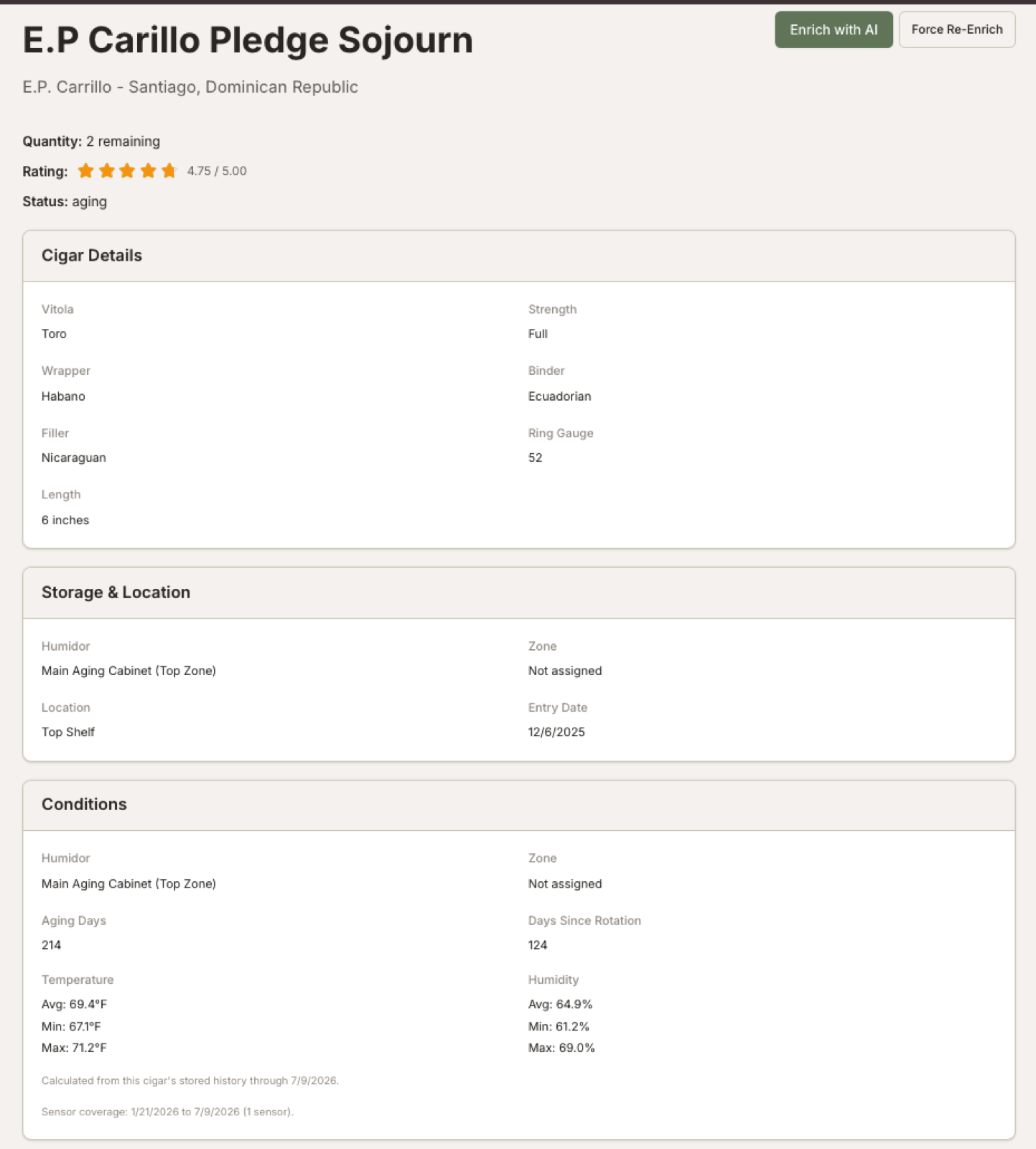1036x1149 pixels.
Task: Click the Aging Days value 214
Action: coord(51,945)
